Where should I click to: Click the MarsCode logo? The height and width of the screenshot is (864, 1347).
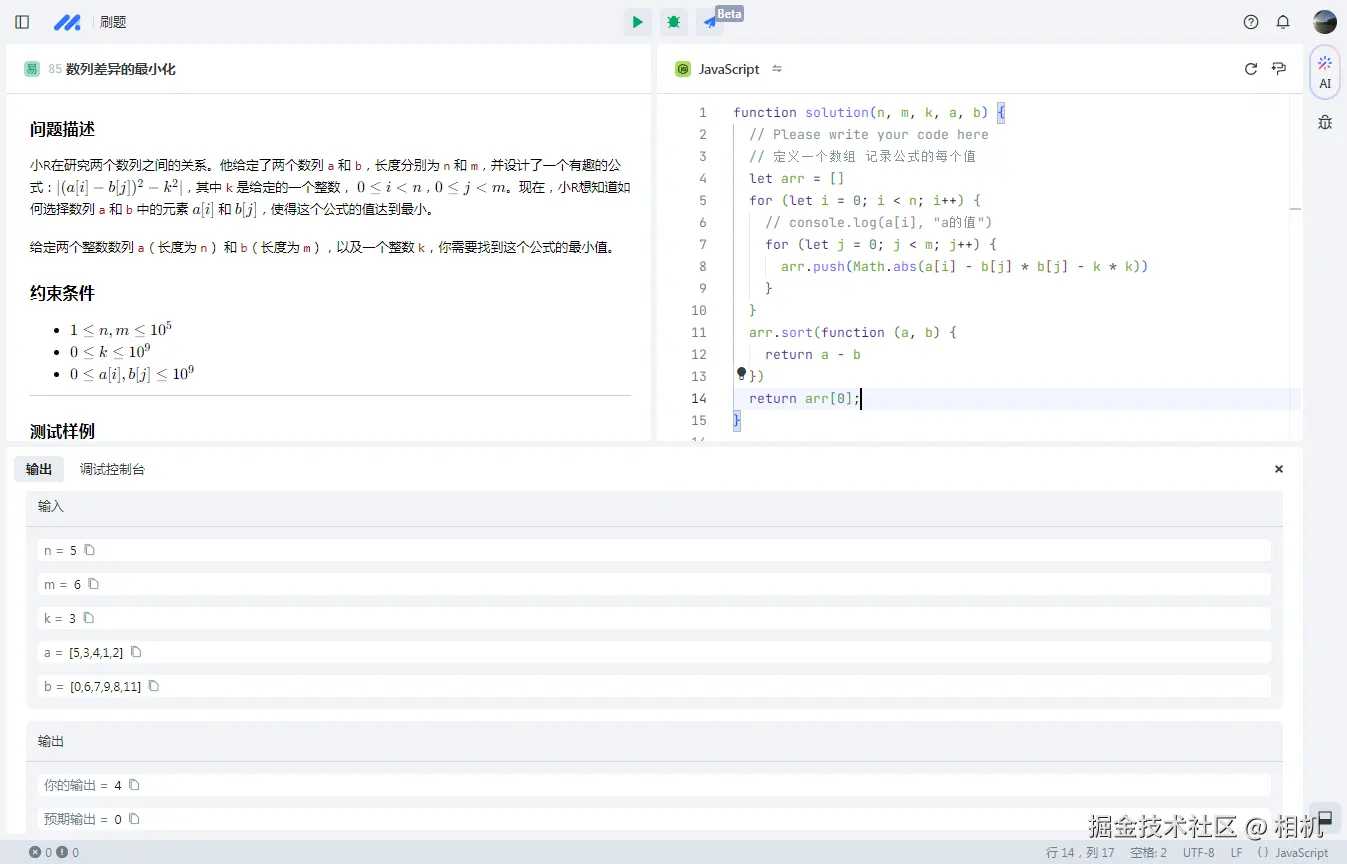[x=67, y=21]
